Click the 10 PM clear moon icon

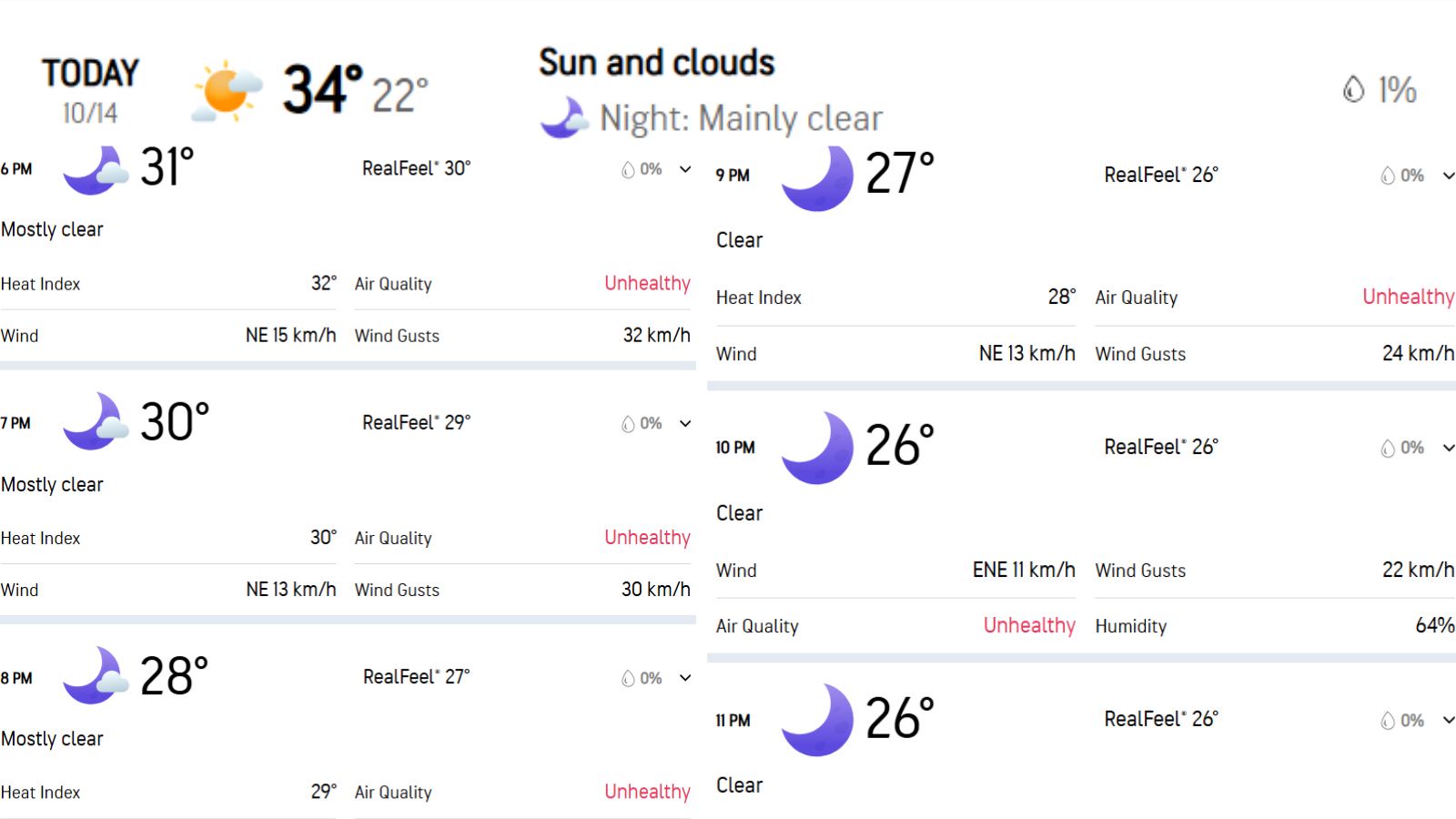[817, 448]
